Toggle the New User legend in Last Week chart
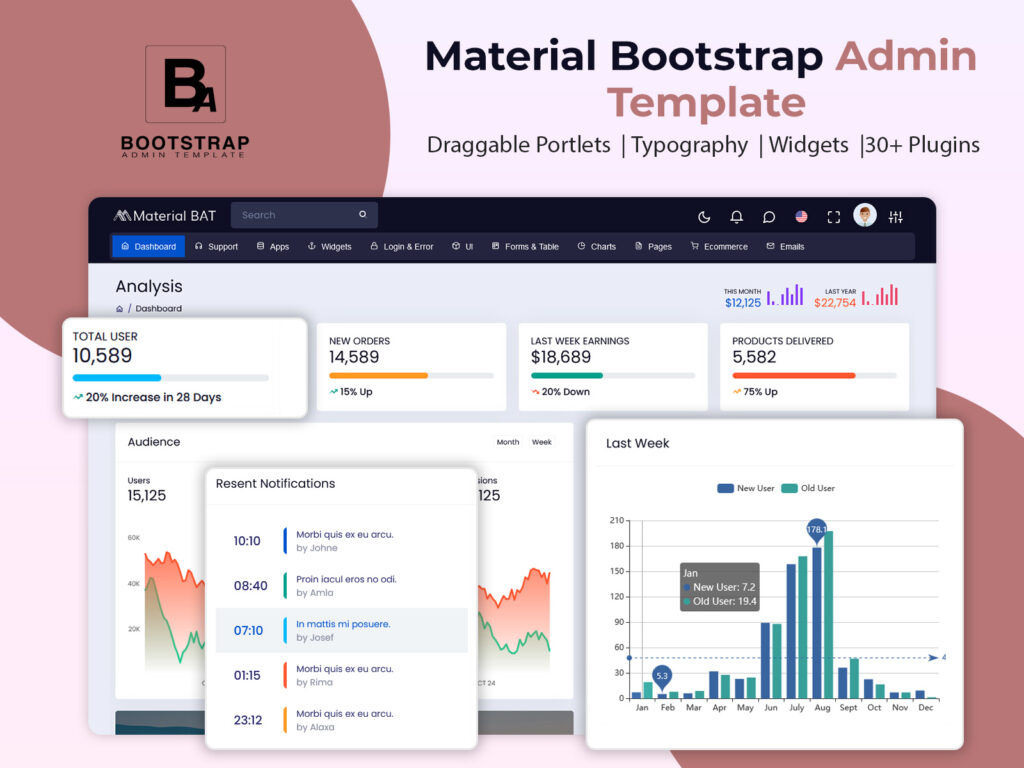Viewport: 1024px width, 768px height. (x=746, y=488)
